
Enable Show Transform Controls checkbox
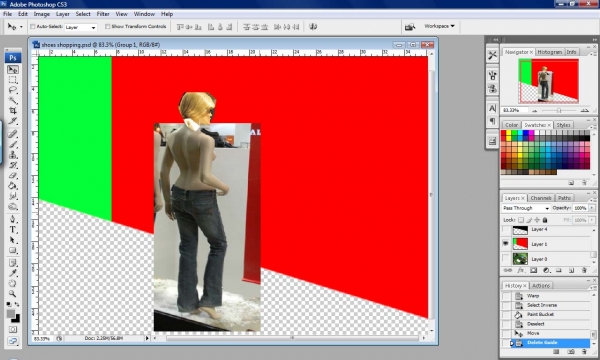point(108,26)
